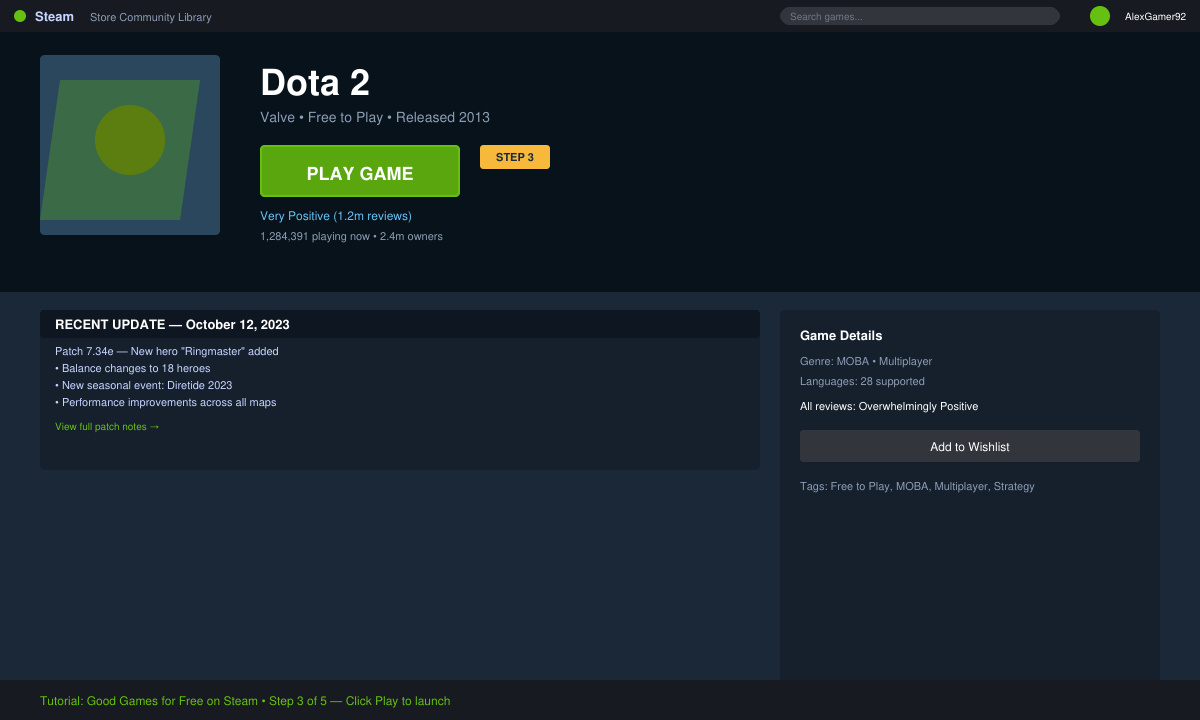Click the Steam brand name
Image resolution: width=1200 pixels, height=720 pixels.
coord(54,16)
